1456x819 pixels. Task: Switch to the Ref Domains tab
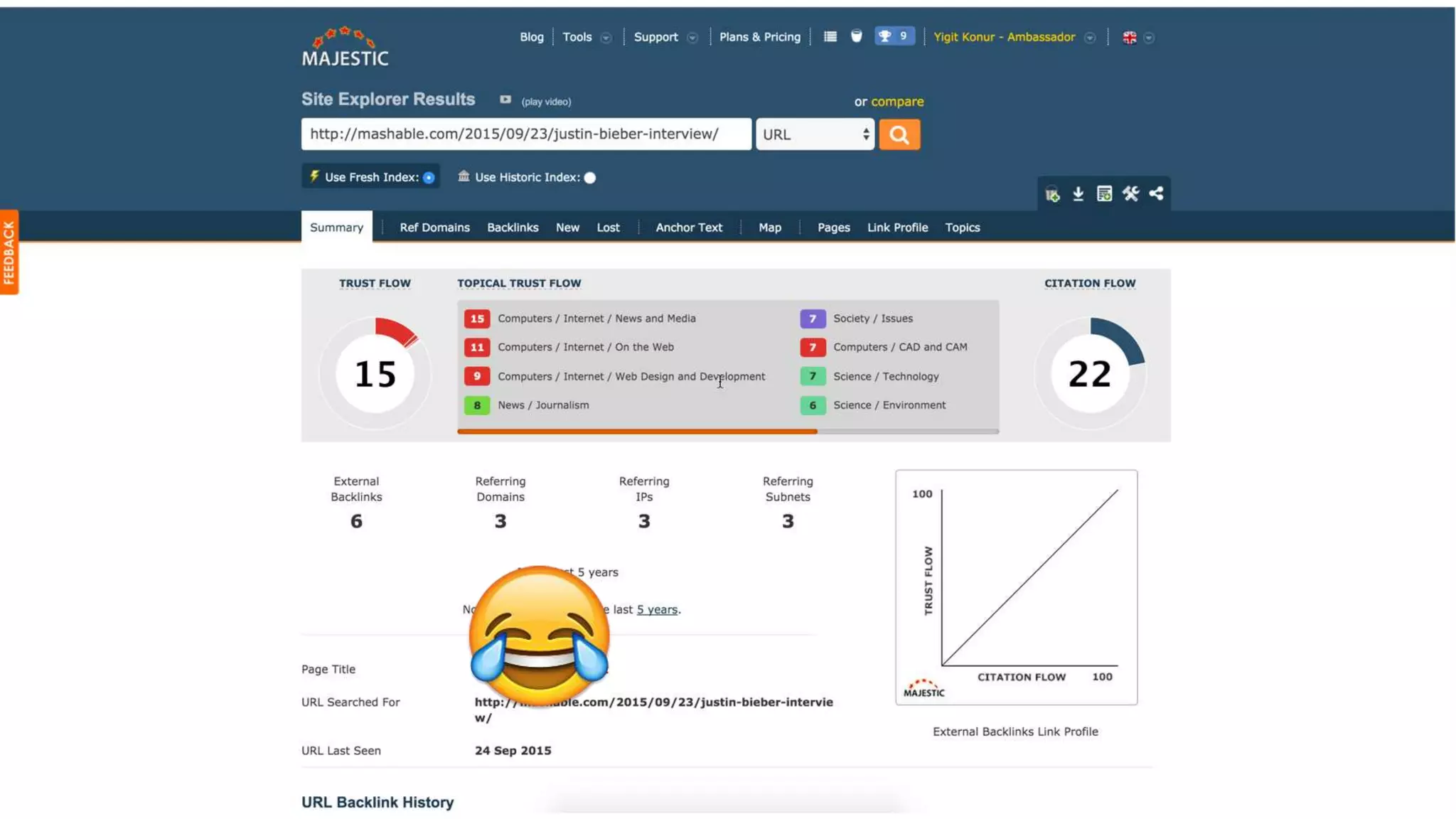click(x=434, y=227)
